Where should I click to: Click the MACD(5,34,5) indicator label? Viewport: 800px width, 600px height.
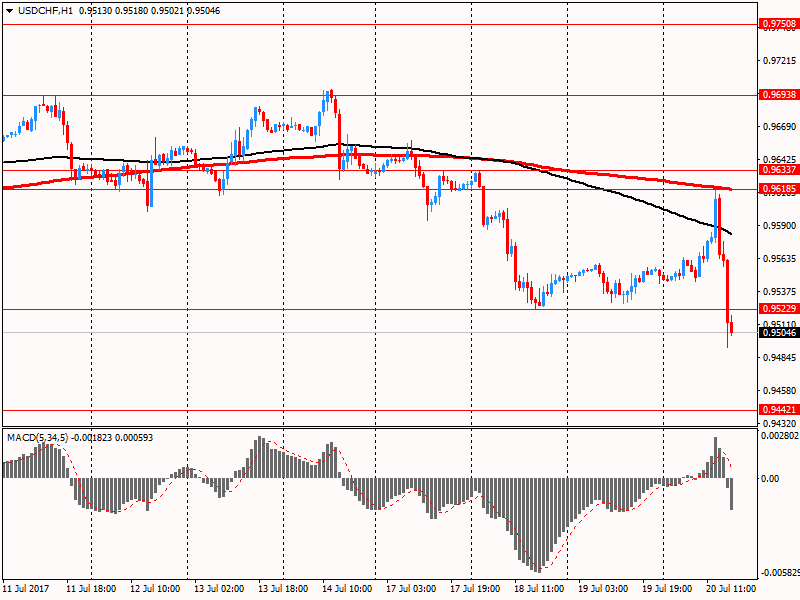click(37, 438)
